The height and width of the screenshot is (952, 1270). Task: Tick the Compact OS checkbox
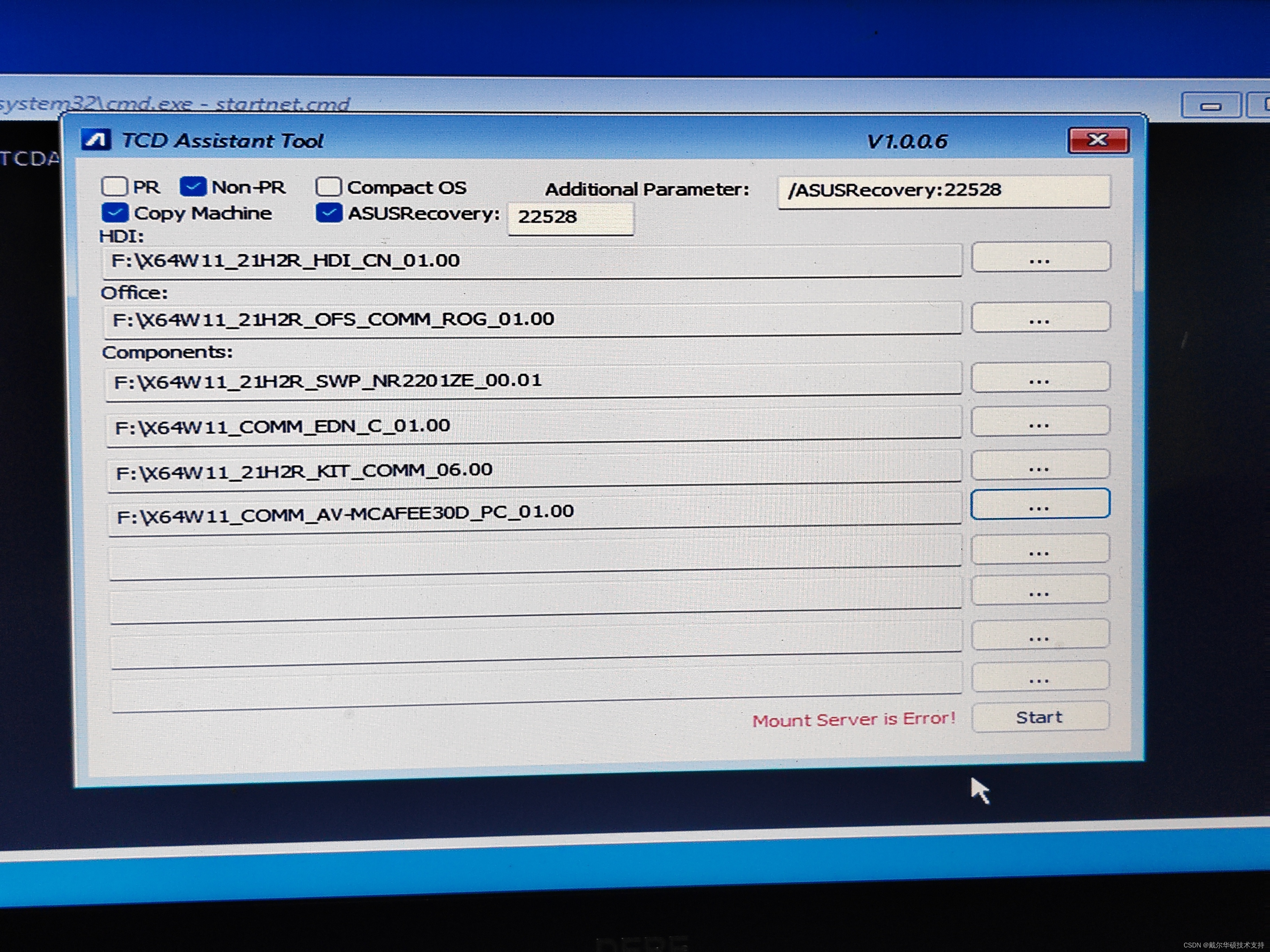(328, 187)
